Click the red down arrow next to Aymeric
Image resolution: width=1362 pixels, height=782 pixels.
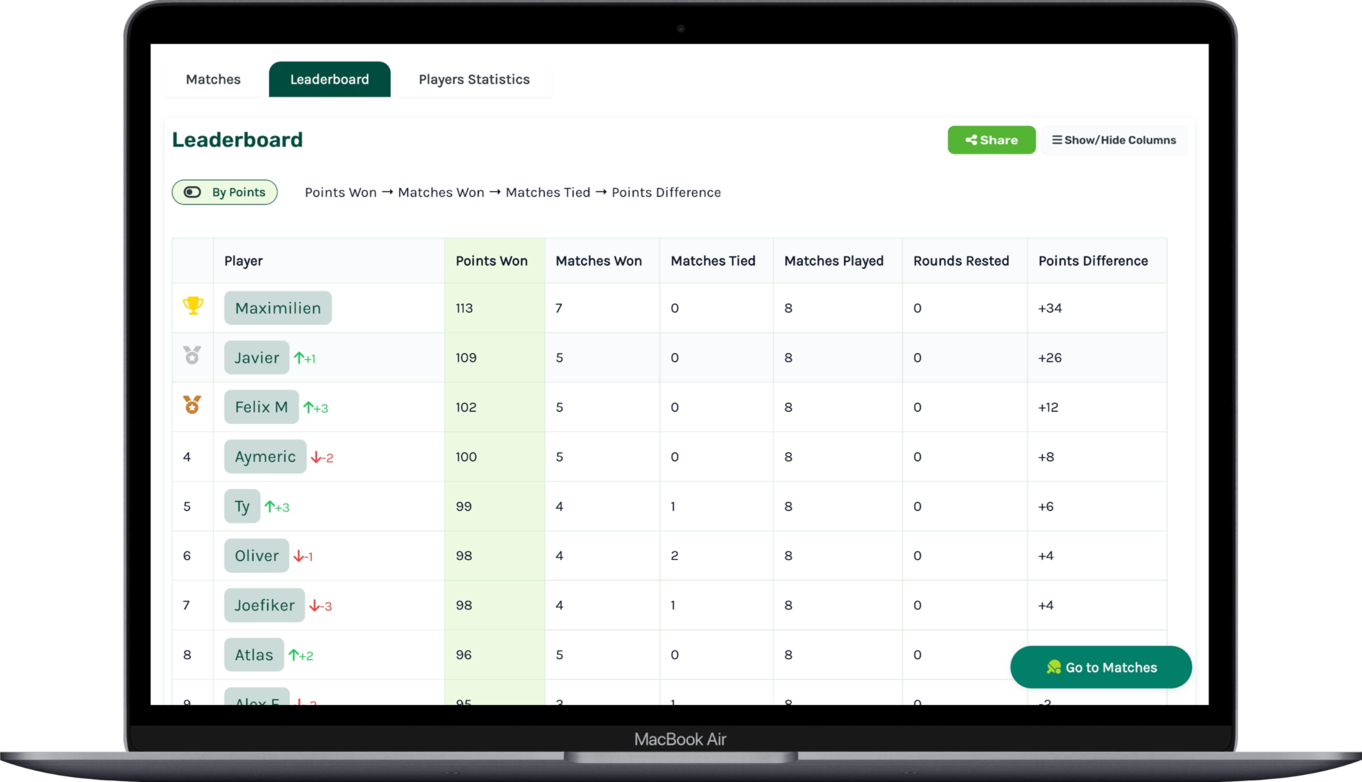pos(316,457)
